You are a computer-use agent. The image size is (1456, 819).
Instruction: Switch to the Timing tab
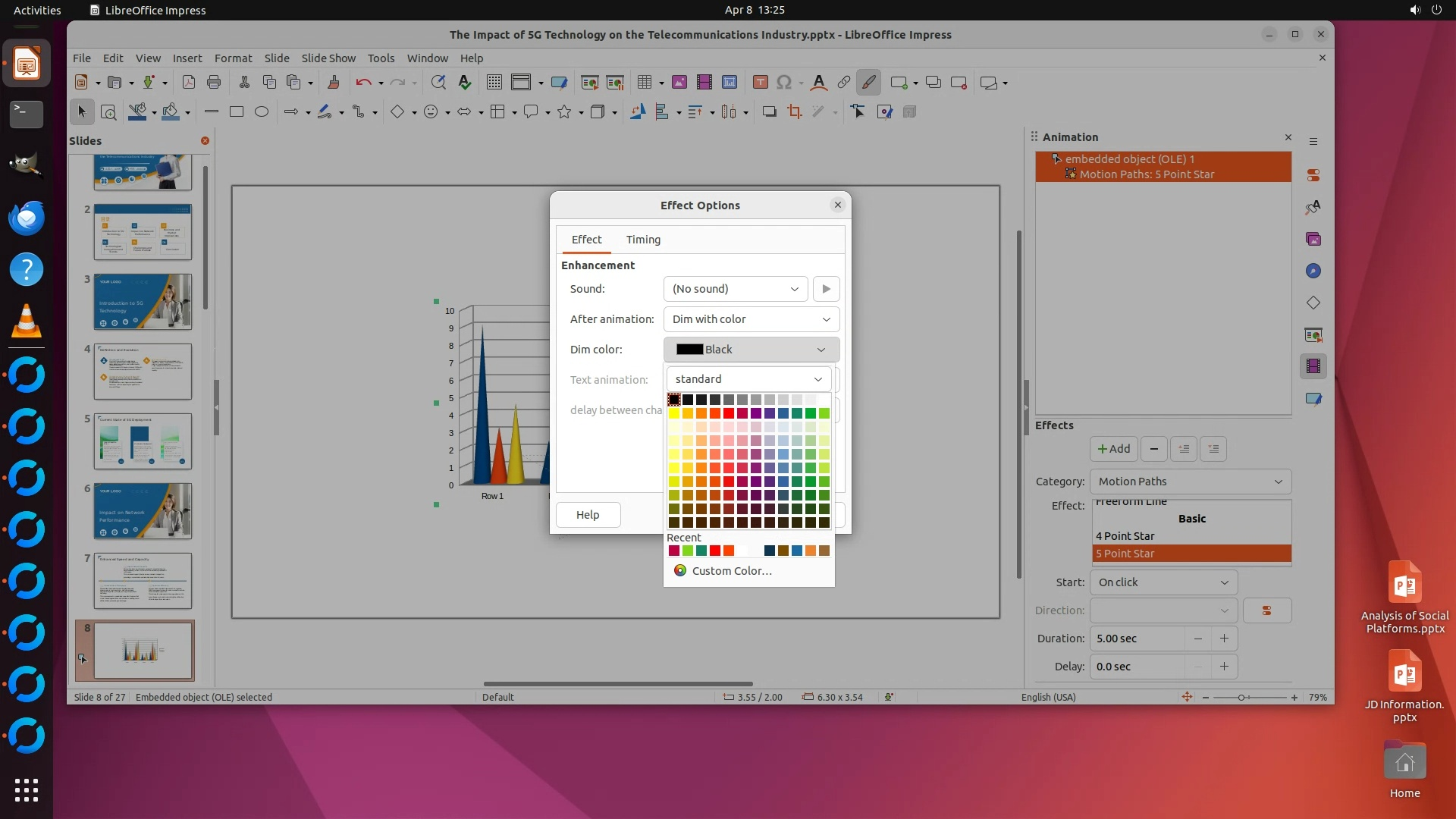tap(643, 240)
